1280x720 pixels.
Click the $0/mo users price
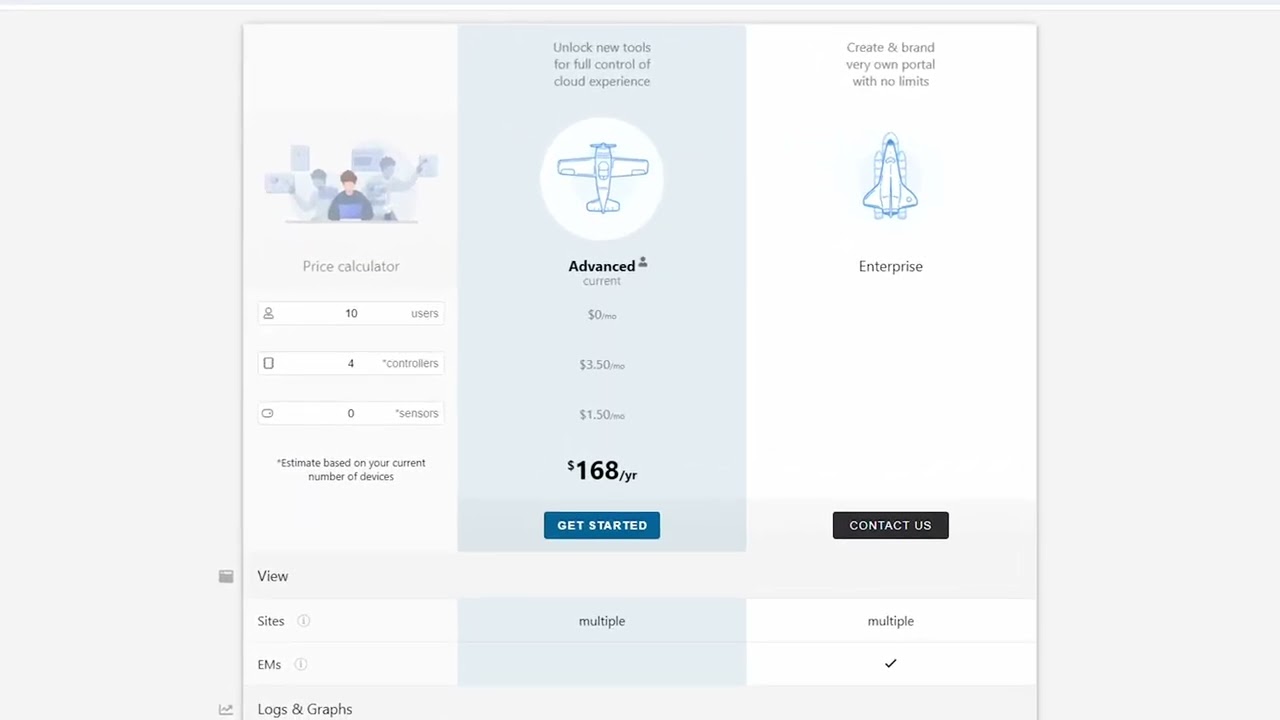point(602,315)
